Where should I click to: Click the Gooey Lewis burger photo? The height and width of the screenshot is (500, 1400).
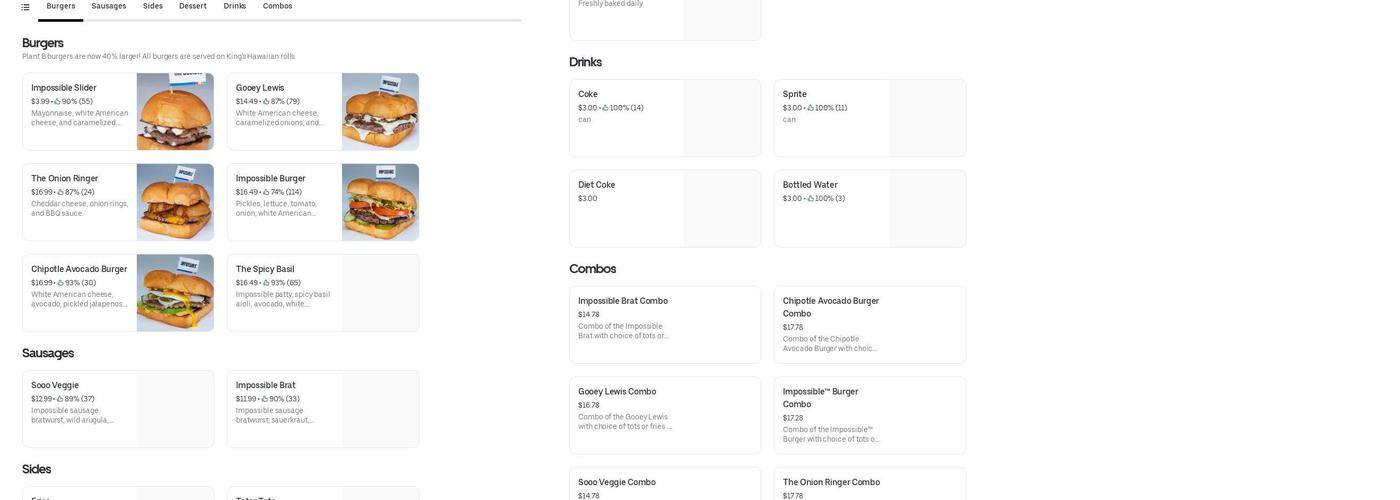380,112
